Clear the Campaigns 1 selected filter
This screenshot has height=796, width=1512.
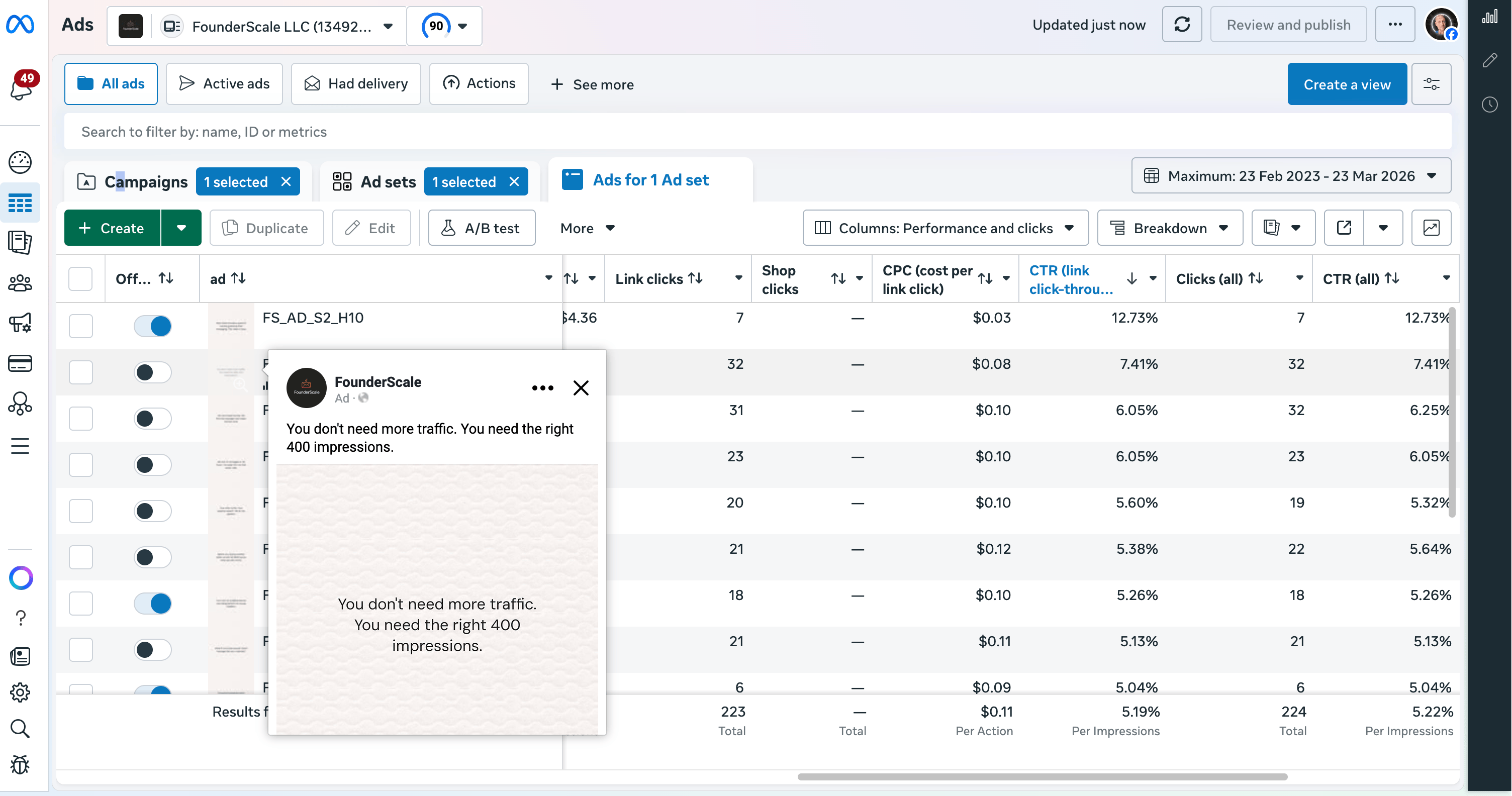coord(286,182)
